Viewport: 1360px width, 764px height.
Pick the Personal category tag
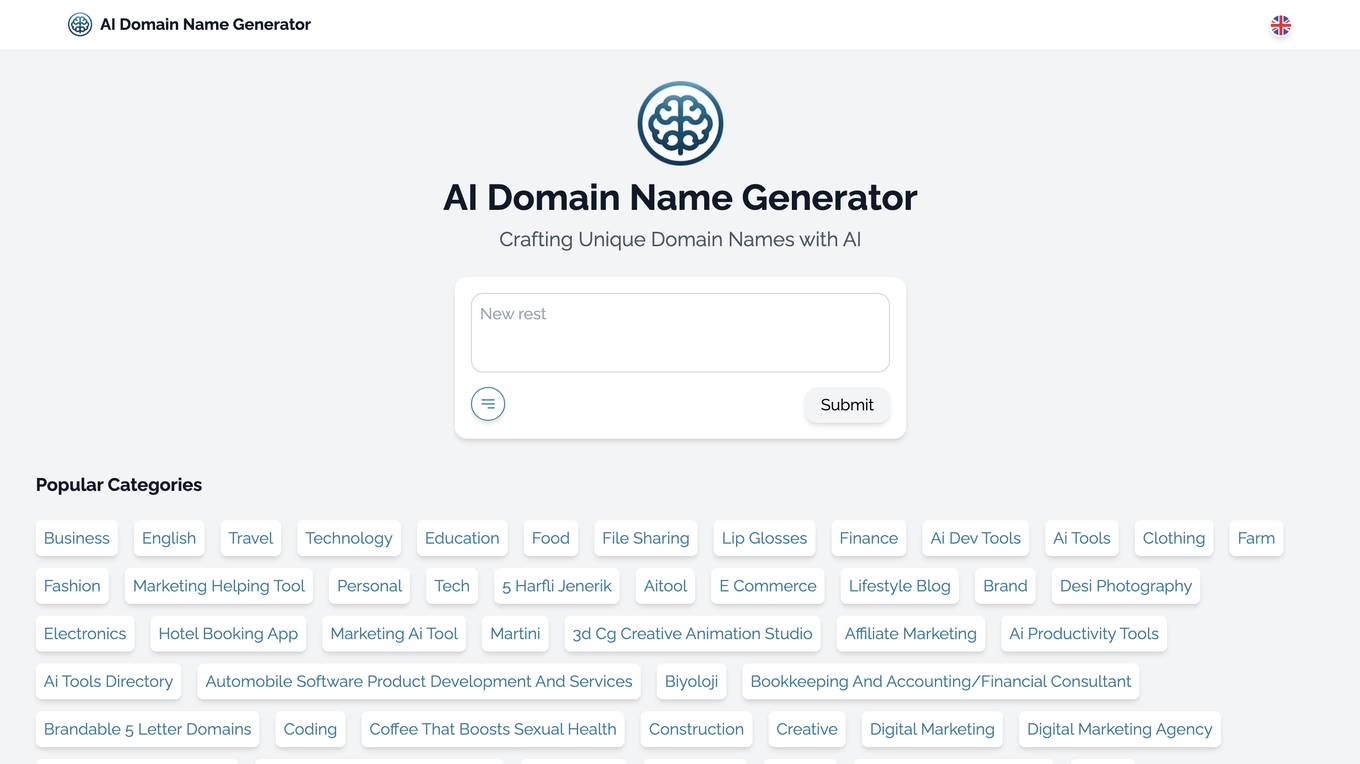[370, 586]
